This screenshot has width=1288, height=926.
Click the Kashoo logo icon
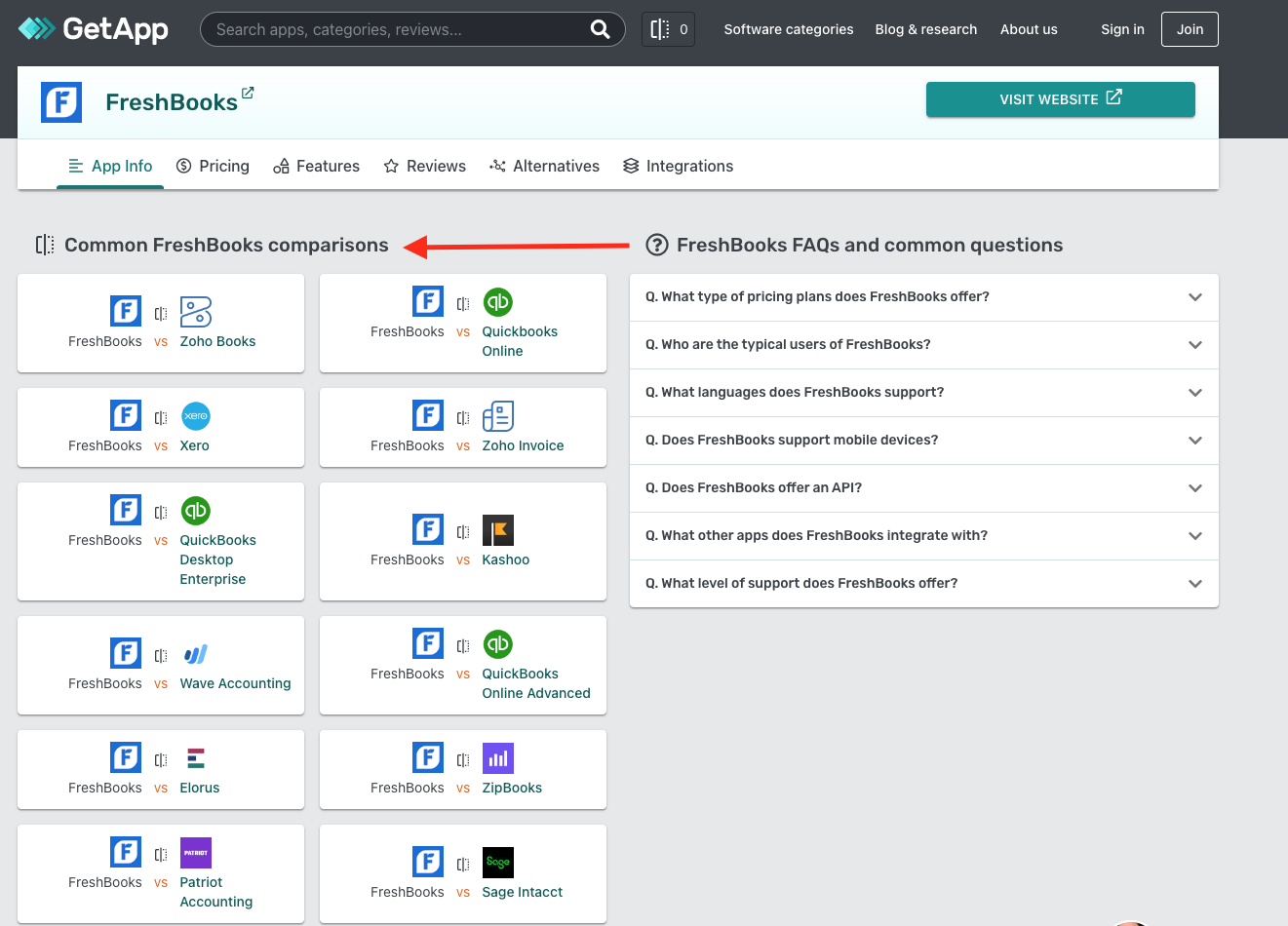coord(497,529)
